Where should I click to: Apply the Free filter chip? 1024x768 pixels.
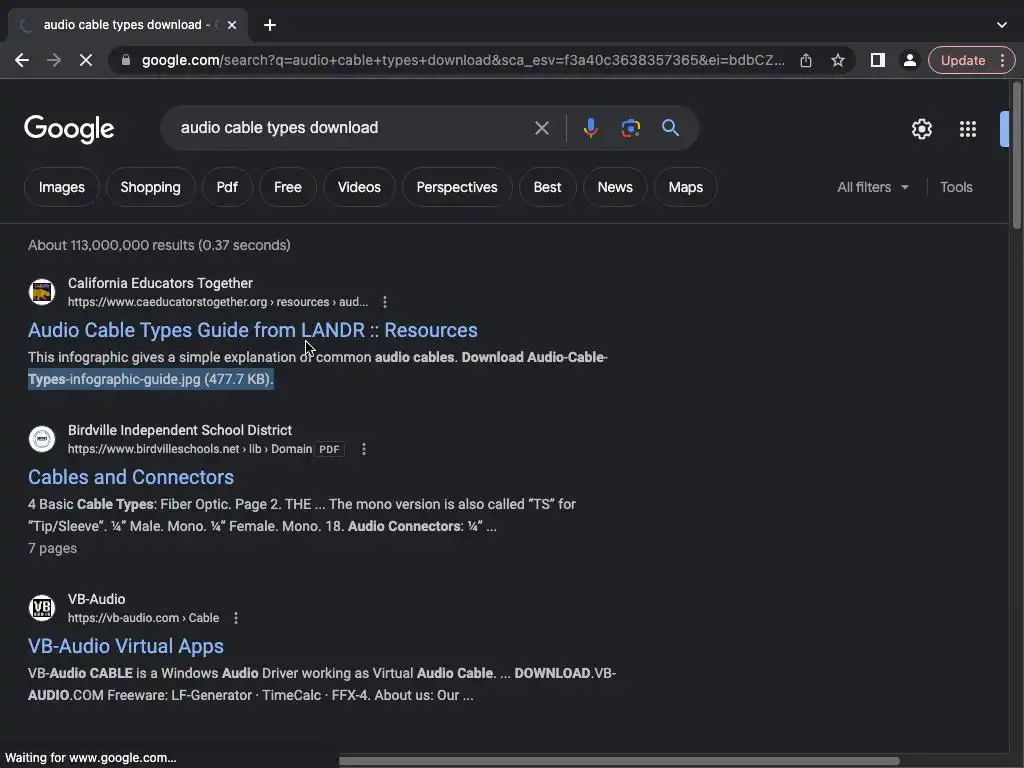click(x=287, y=187)
